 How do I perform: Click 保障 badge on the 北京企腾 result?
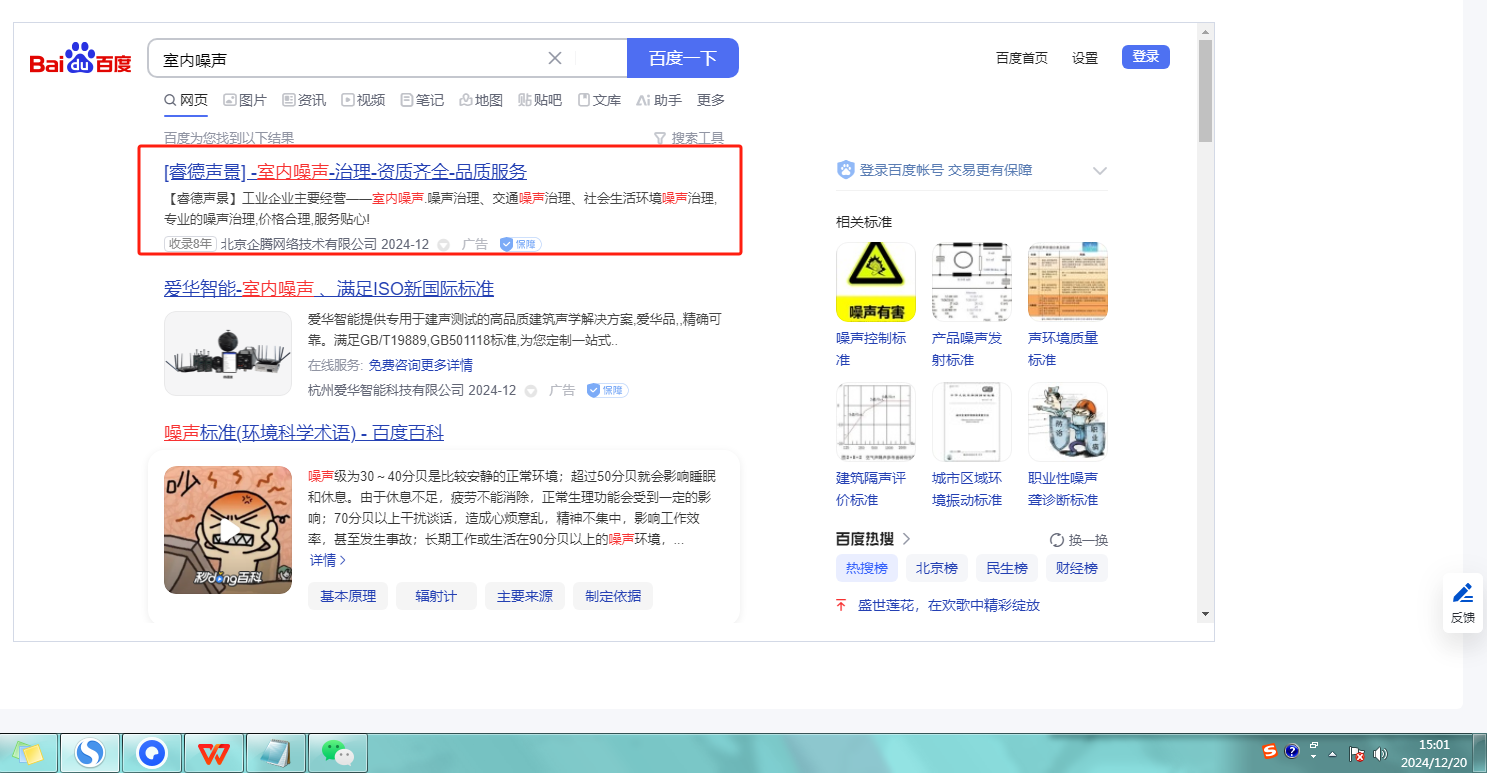tap(520, 244)
